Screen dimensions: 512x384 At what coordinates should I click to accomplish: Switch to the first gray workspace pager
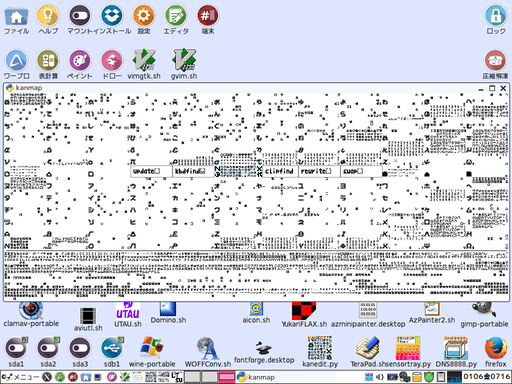pos(193,377)
